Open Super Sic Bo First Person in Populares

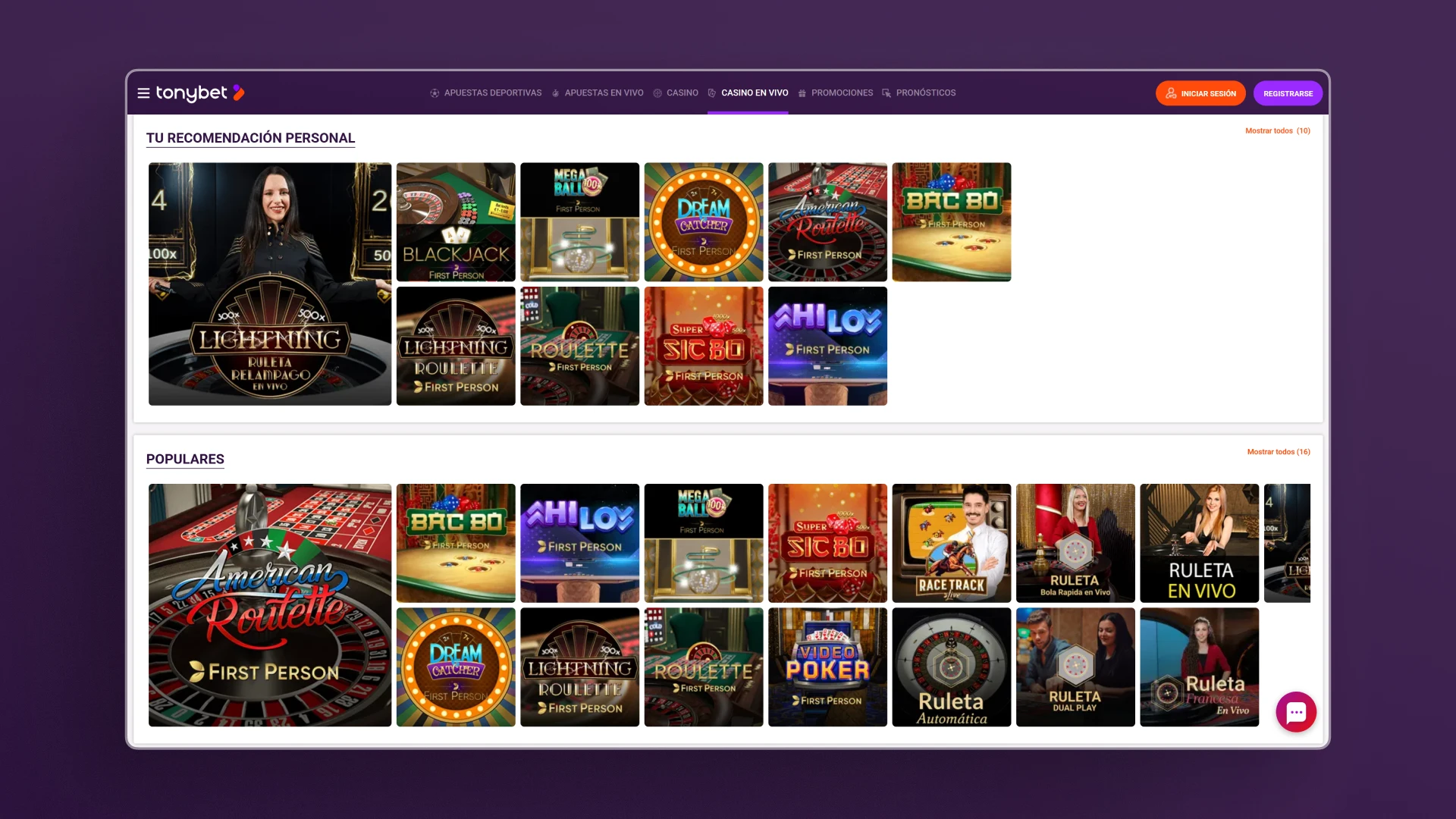click(827, 543)
